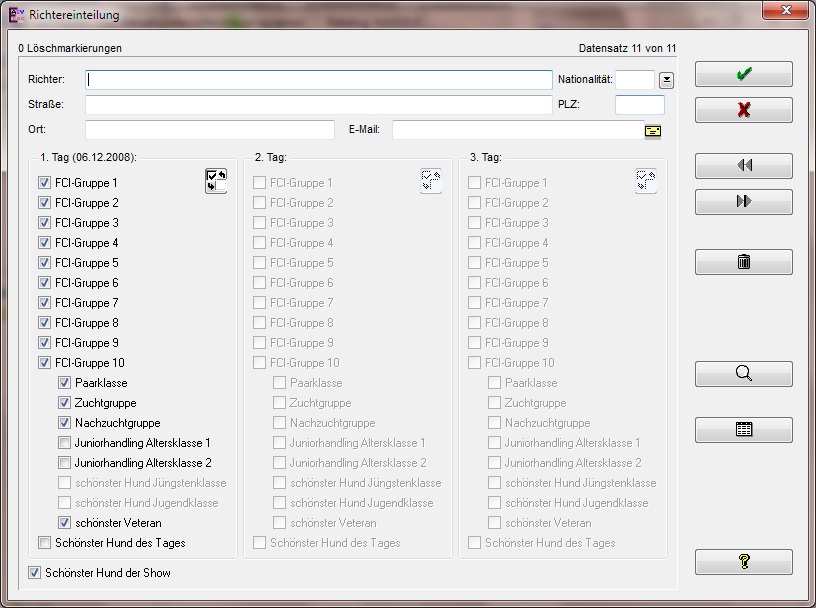
Task: Click into the Nationalität text box
Action: pos(635,80)
